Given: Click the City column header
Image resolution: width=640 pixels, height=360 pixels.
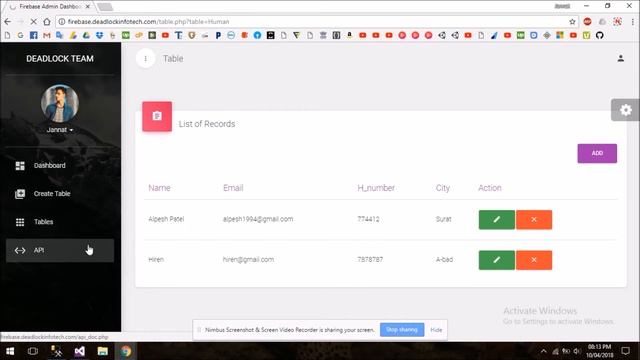Looking at the screenshot, I should [x=442, y=188].
